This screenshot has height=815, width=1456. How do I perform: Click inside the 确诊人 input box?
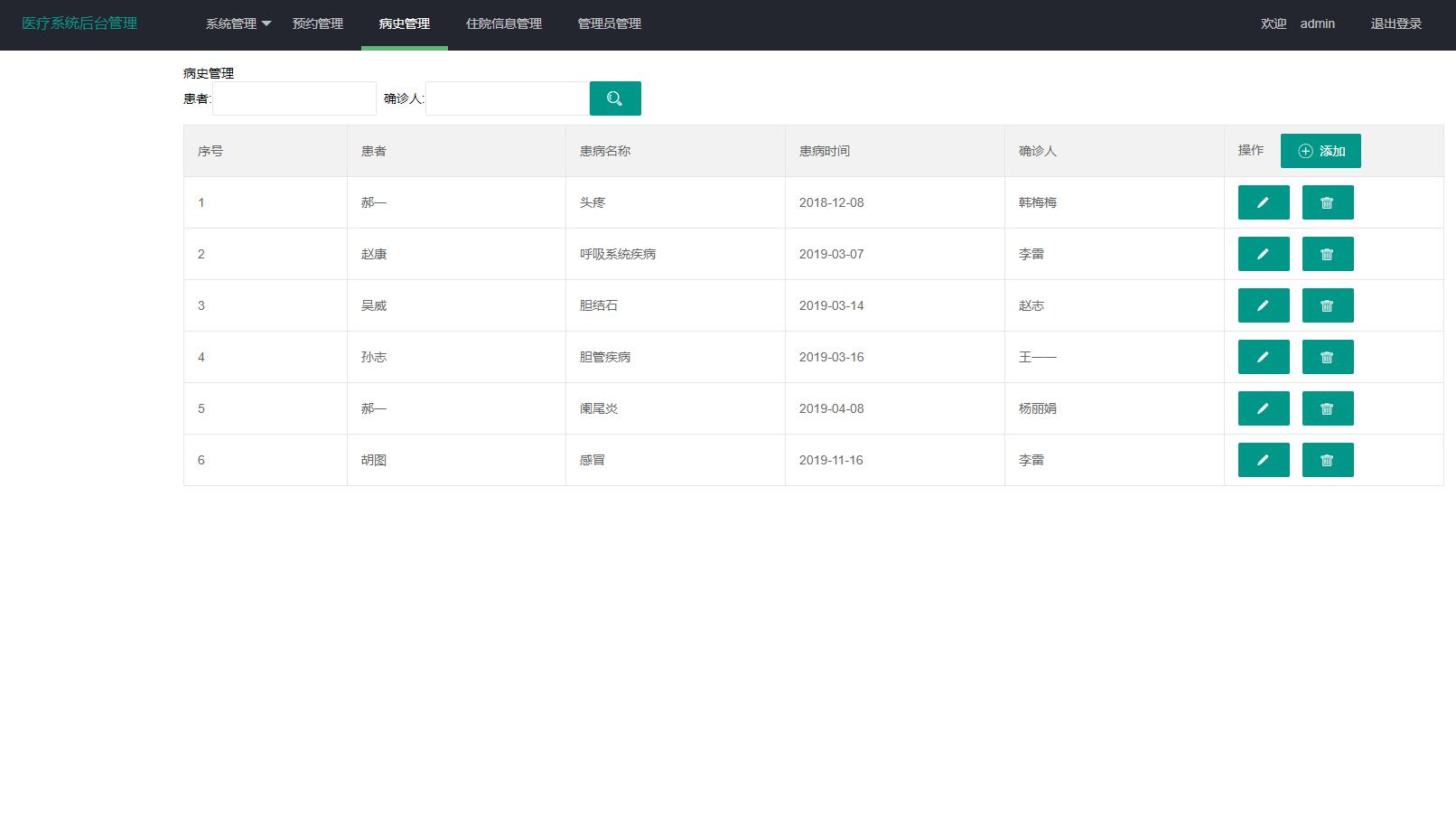pyautogui.click(x=508, y=98)
